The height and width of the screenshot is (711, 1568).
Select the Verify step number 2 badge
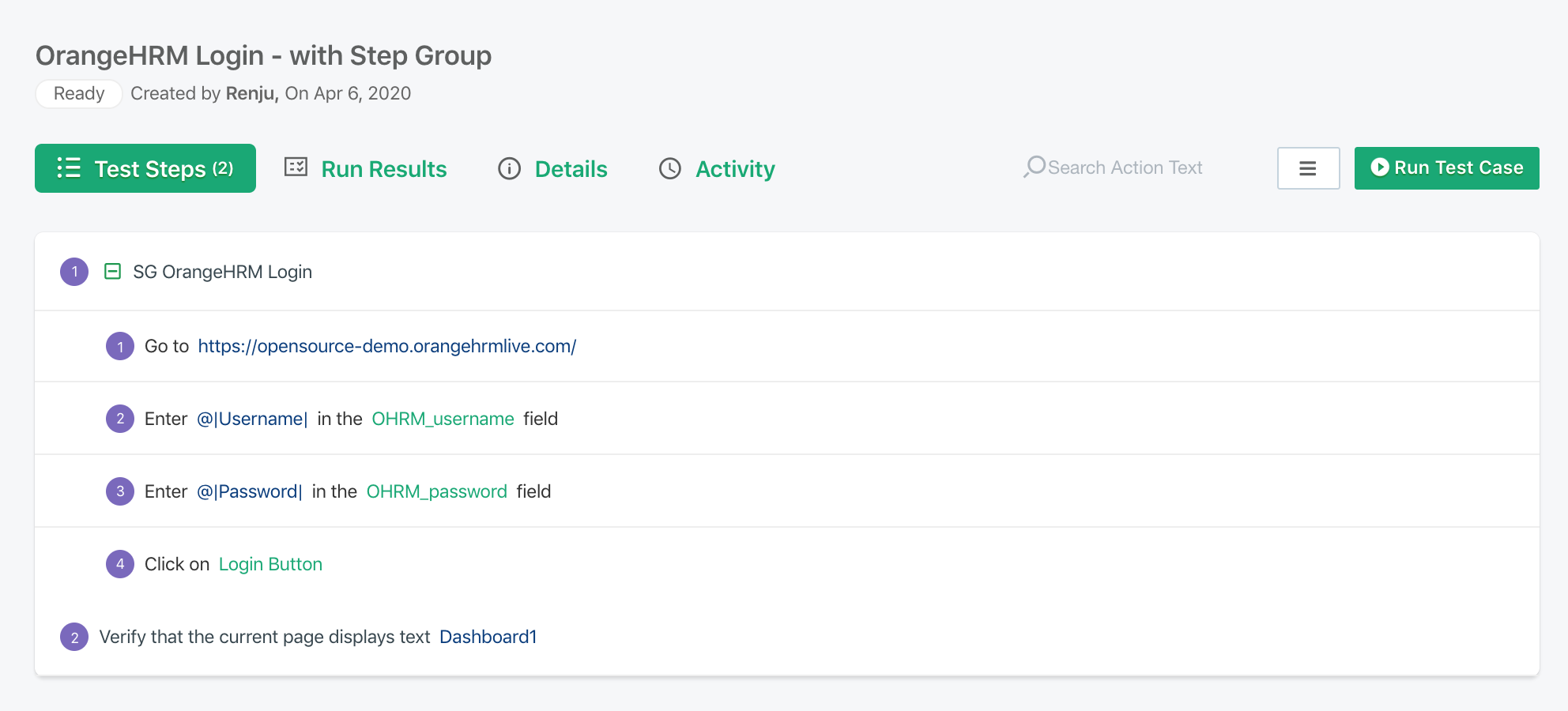[x=74, y=637]
